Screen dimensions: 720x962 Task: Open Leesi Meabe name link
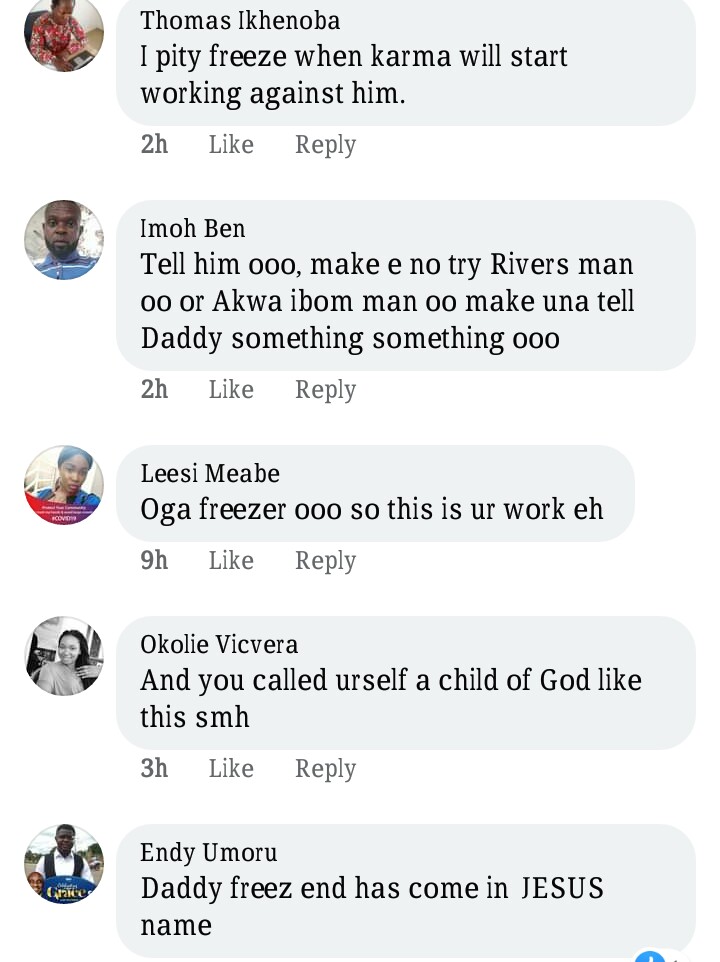click(210, 473)
